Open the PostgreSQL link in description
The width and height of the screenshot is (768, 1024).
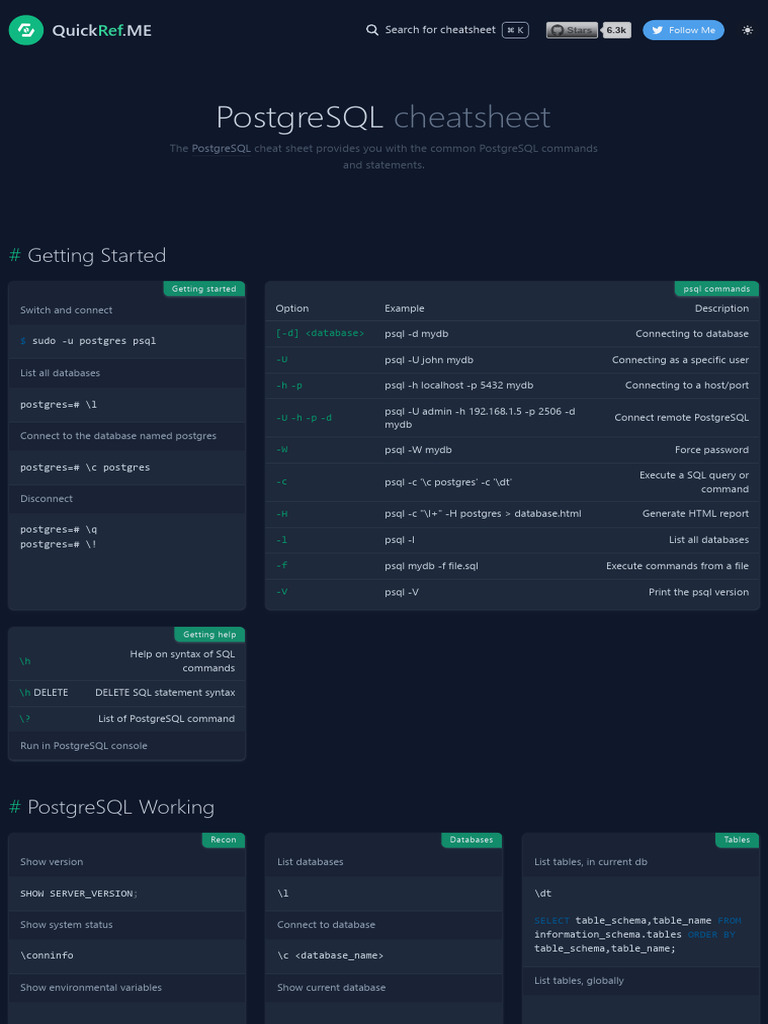point(221,148)
